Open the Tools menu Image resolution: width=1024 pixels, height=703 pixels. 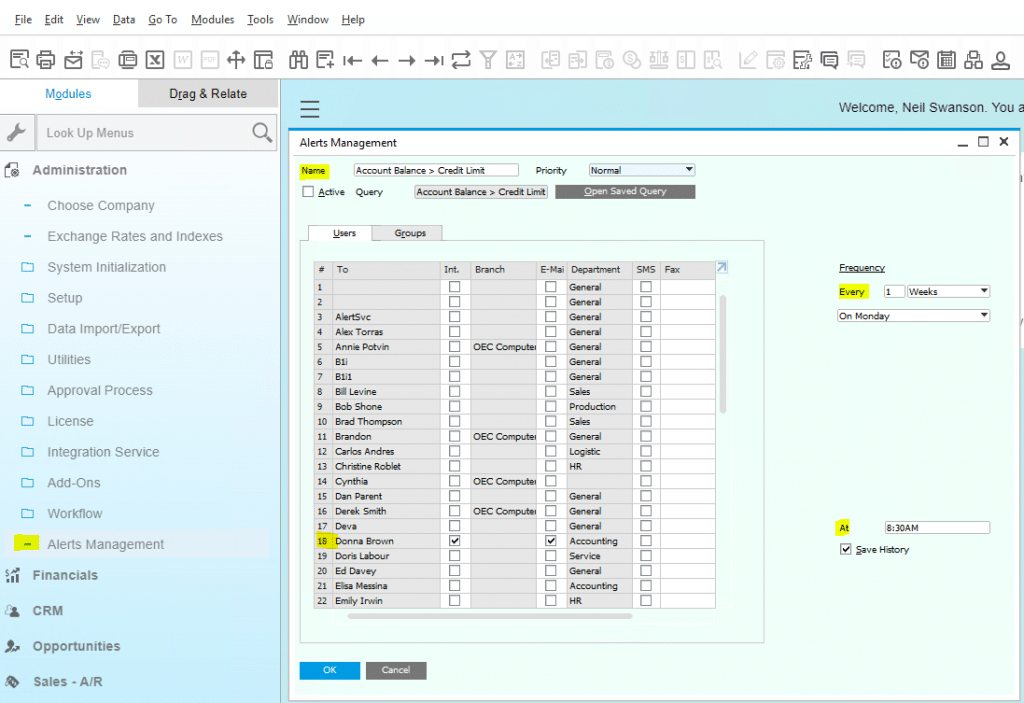coord(260,19)
